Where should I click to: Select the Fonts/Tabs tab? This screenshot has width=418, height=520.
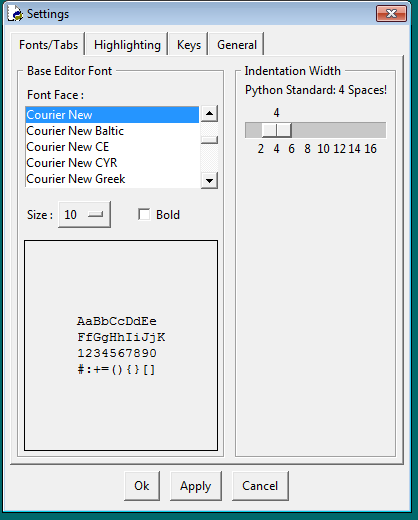48,44
